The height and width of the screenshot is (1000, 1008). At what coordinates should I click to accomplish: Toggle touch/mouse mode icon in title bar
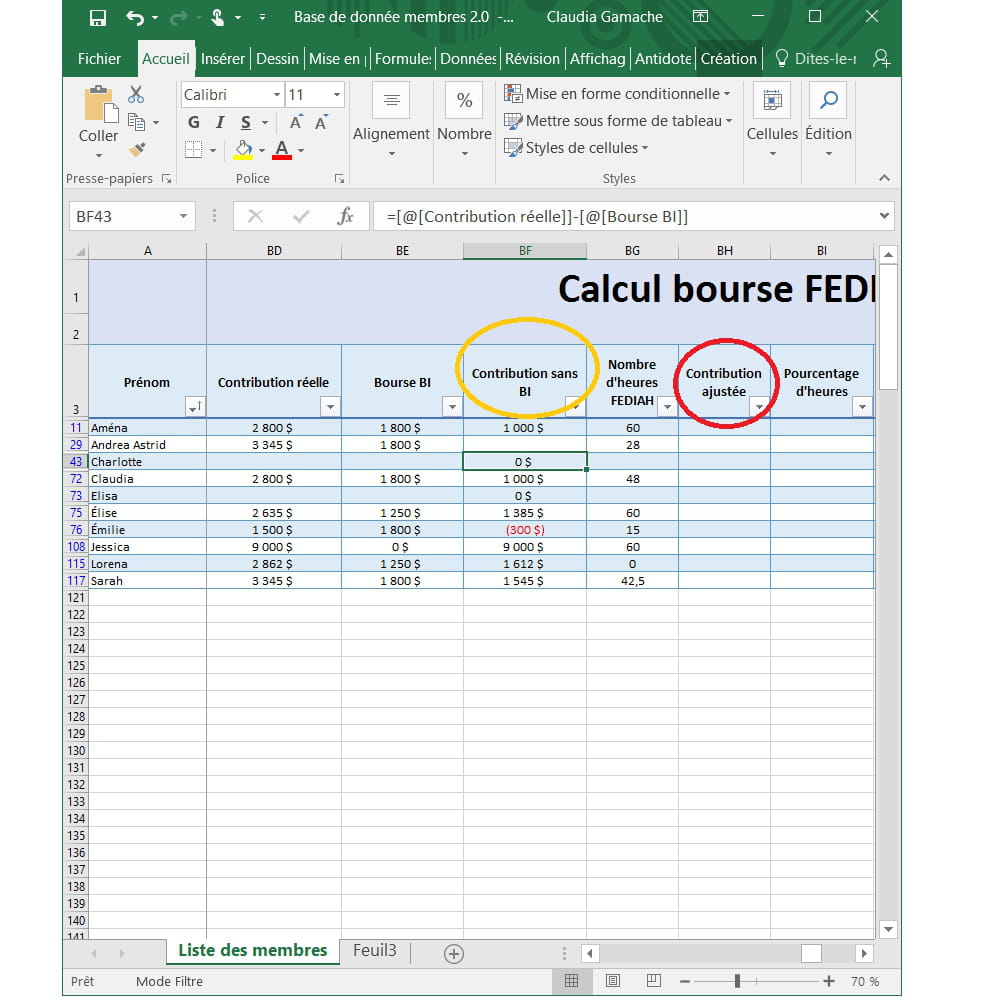[x=218, y=17]
